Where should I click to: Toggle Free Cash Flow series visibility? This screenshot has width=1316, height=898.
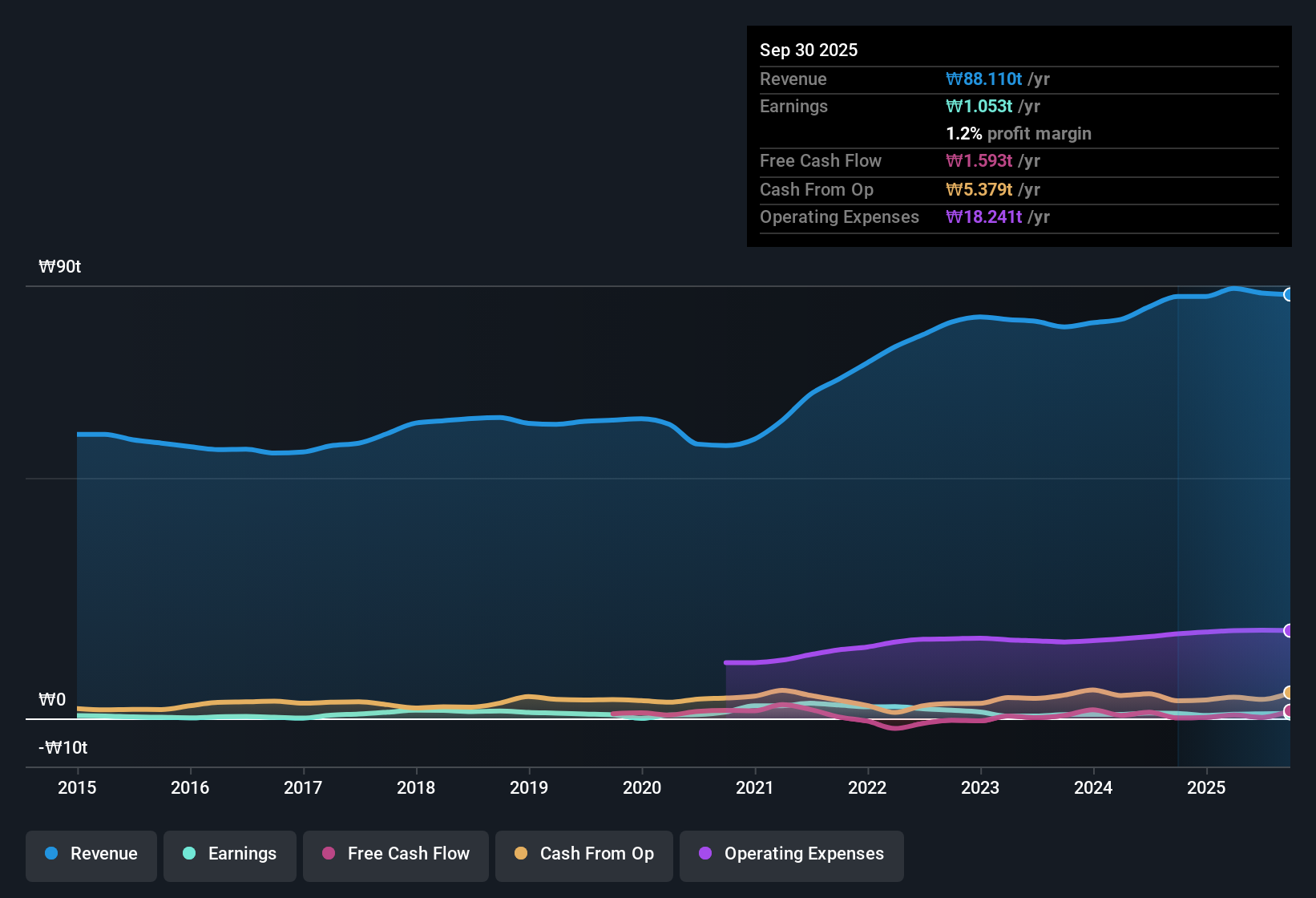[x=395, y=854]
